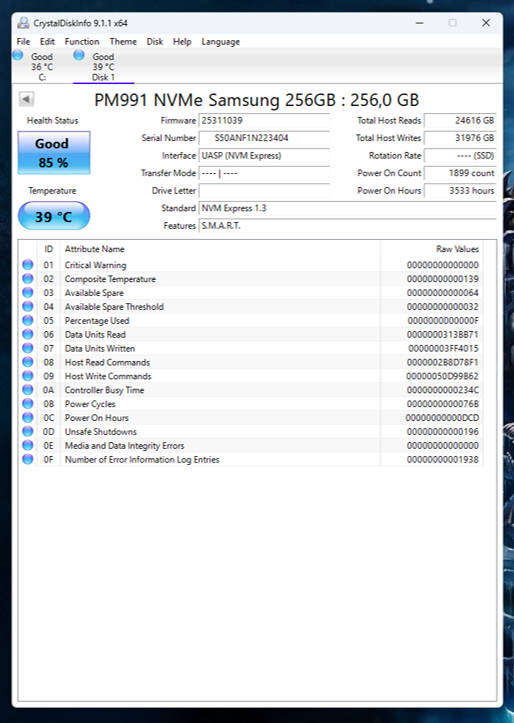
Task: Select the Percentage Used attribute name
Action: point(97,320)
